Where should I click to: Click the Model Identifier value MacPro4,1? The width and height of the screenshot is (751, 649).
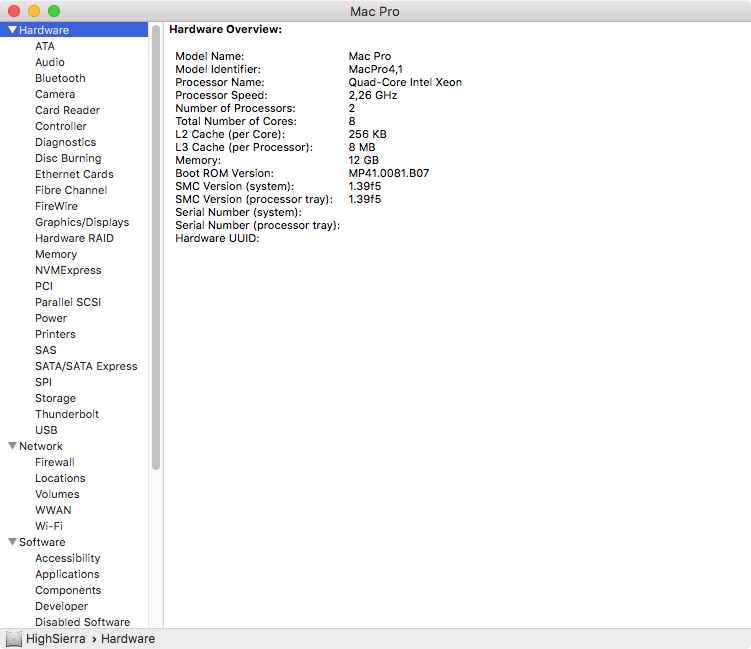click(376, 69)
